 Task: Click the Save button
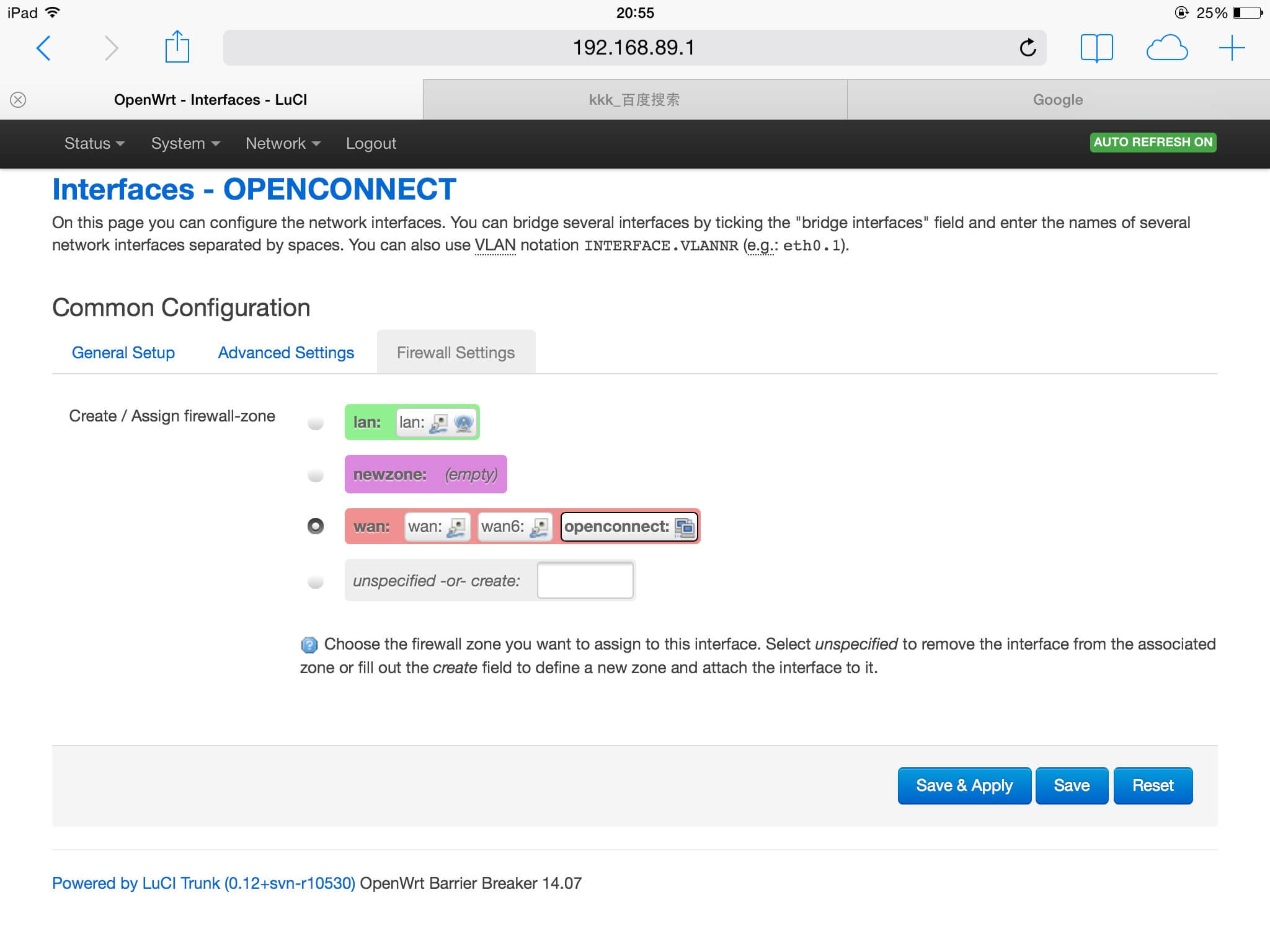point(1072,785)
